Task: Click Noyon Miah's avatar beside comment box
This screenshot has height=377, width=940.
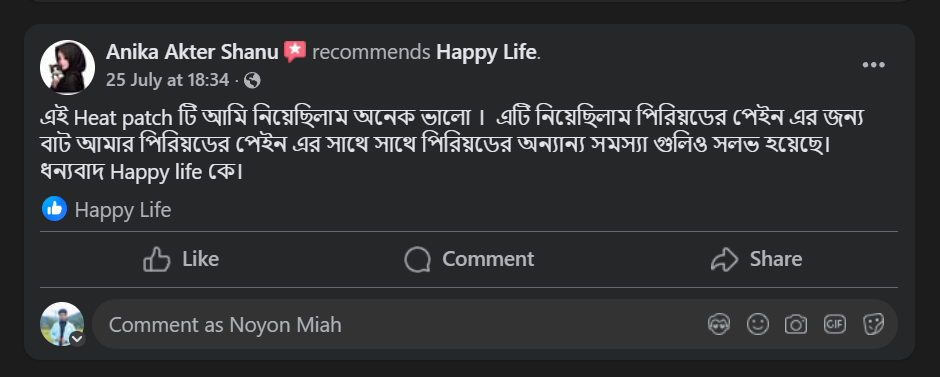Action: [62, 324]
